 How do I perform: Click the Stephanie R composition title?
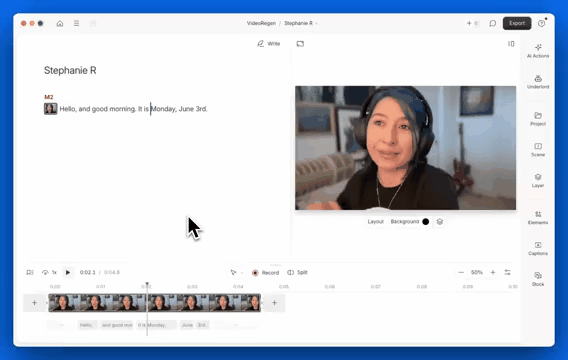[70, 70]
